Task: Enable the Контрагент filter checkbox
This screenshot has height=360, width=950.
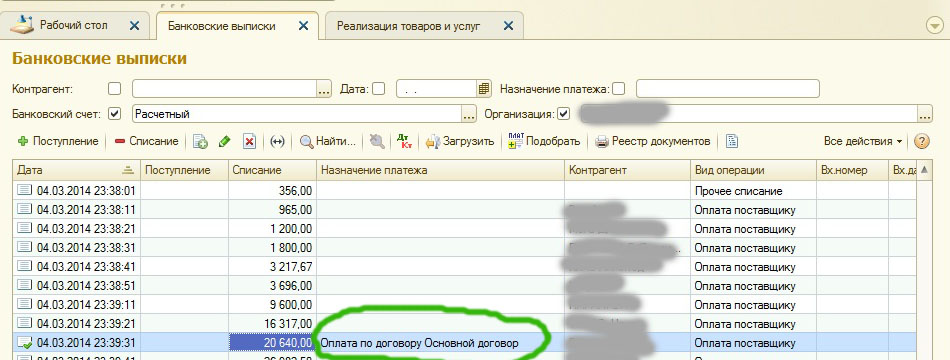Action: 115,88
